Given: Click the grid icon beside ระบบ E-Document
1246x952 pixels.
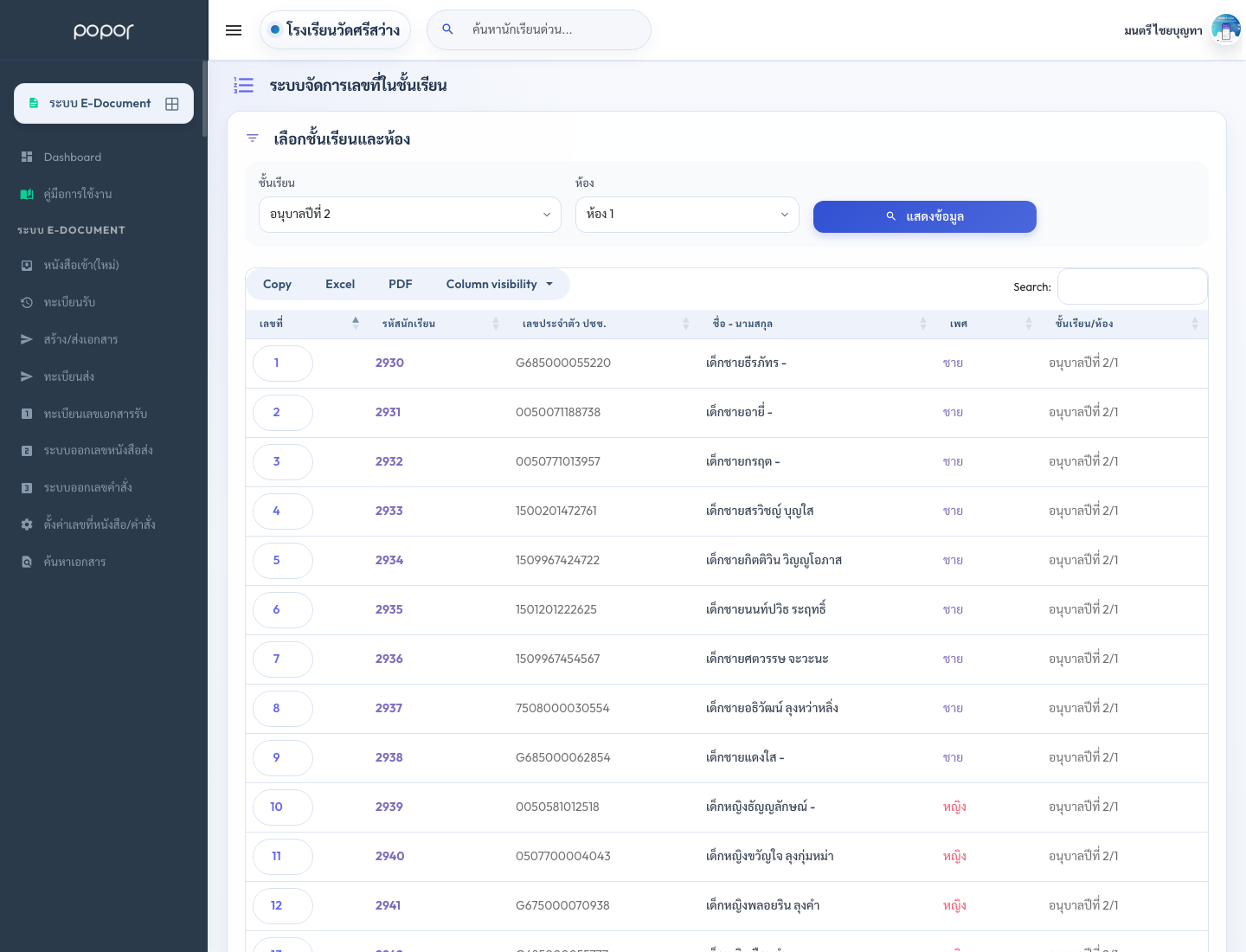Looking at the screenshot, I should [x=172, y=104].
